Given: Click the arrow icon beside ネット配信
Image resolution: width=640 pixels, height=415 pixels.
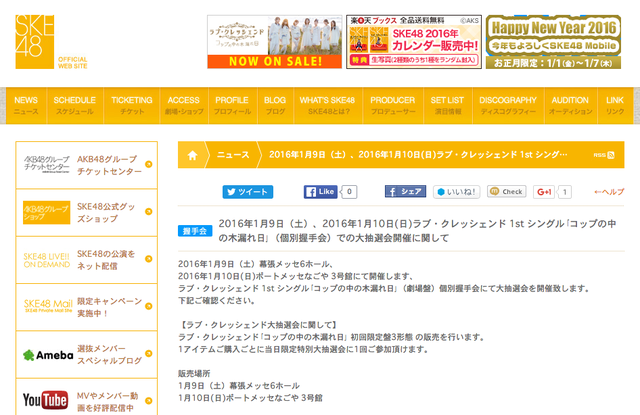Looking at the screenshot, I should [x=149, y=259].
